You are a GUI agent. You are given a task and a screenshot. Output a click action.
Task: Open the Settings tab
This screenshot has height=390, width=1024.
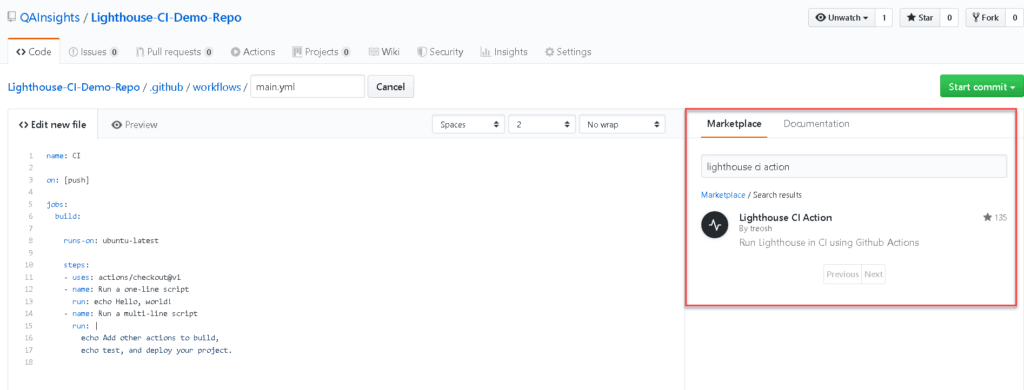coord(568,52)
